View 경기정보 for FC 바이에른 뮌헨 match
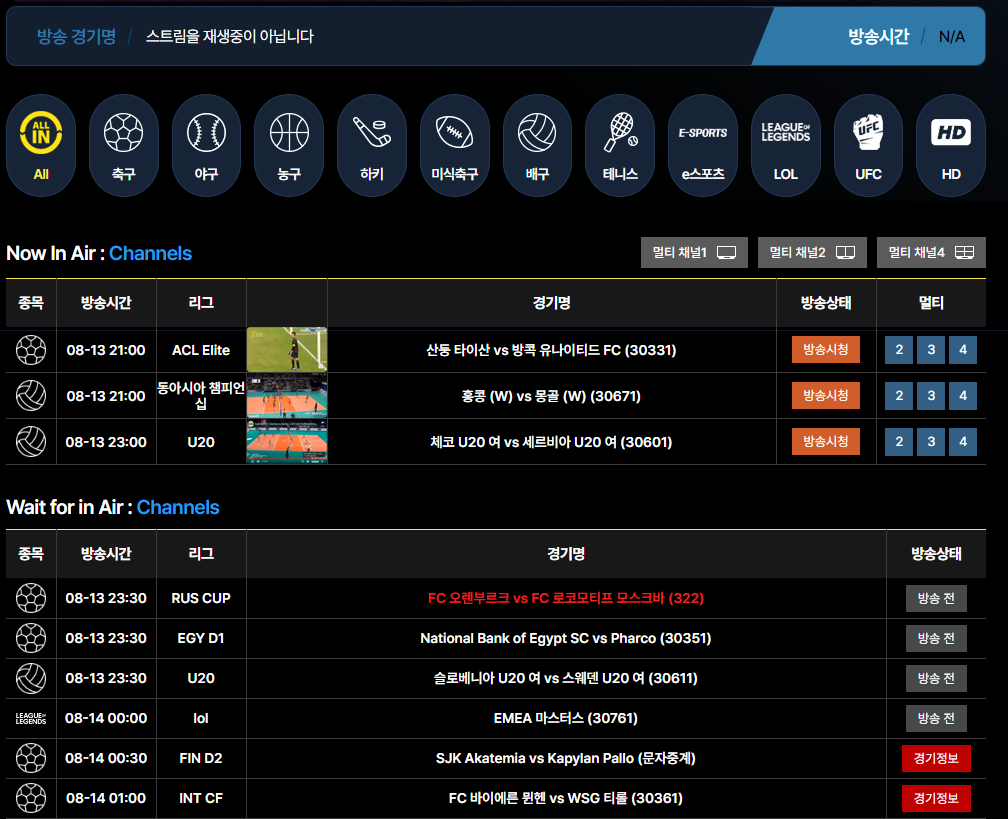This screenshot has width=1008, height=819. (936, 798)
